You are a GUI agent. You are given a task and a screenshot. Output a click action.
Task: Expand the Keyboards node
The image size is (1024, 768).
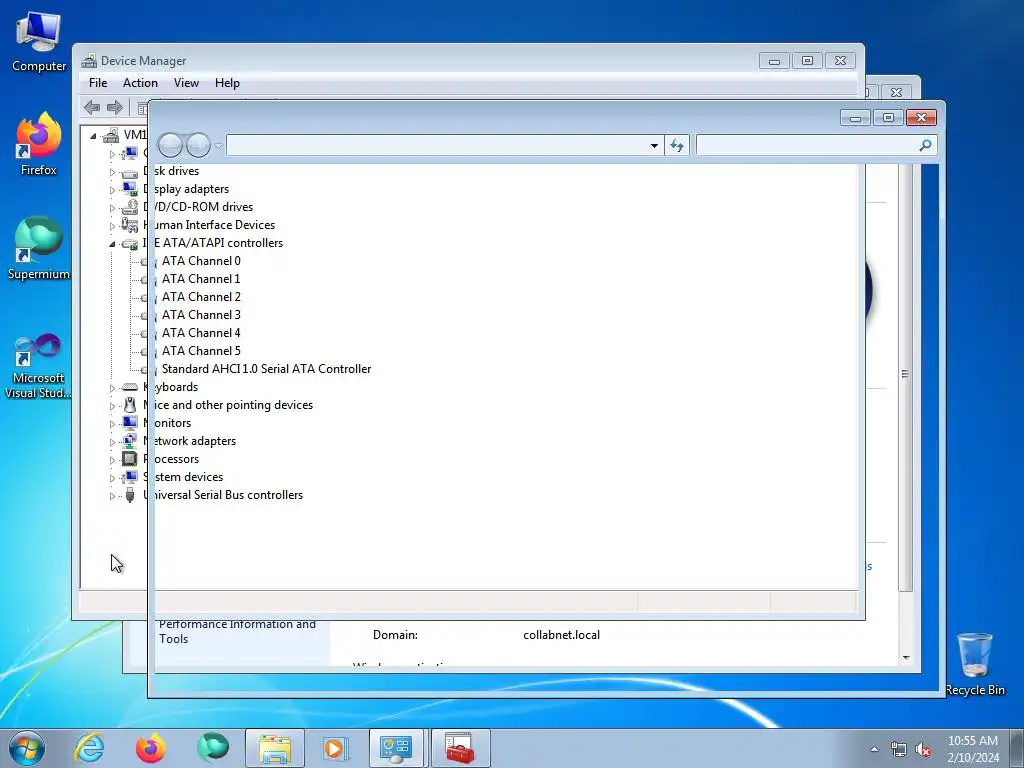[112, 388]
